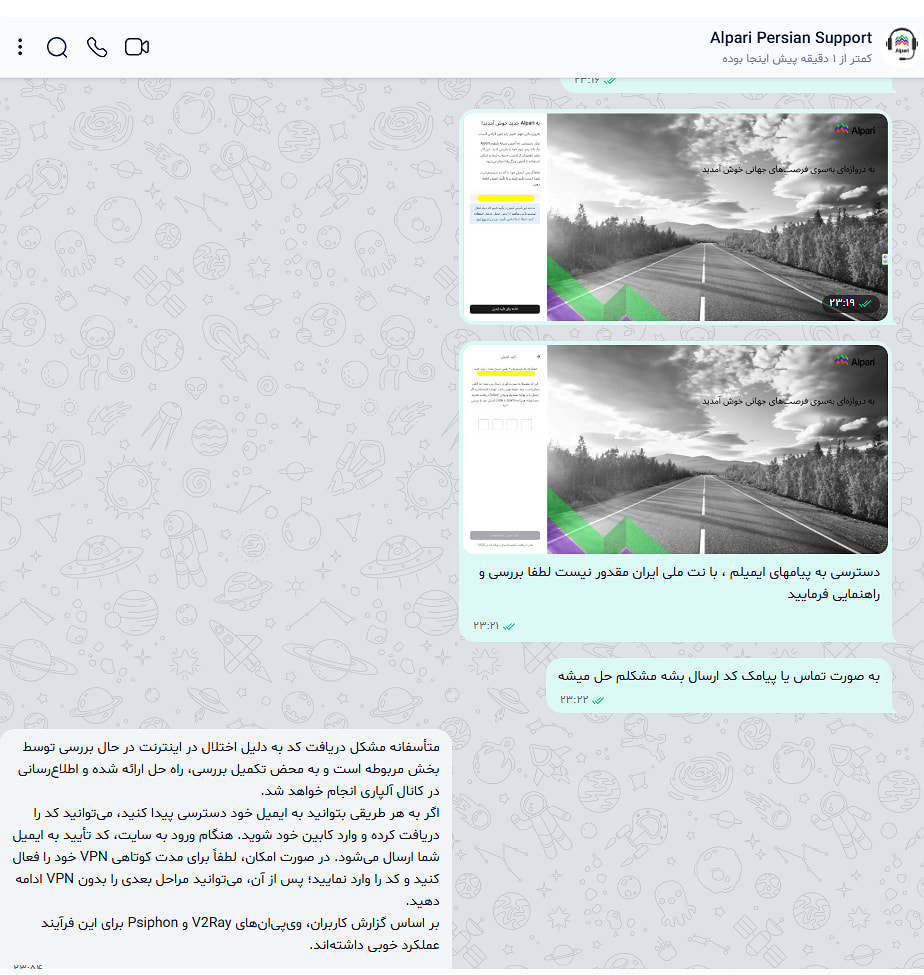
Task: Click the Alpari Persian Support chat title
Action: pyautogui.click(x=790, y=38)
